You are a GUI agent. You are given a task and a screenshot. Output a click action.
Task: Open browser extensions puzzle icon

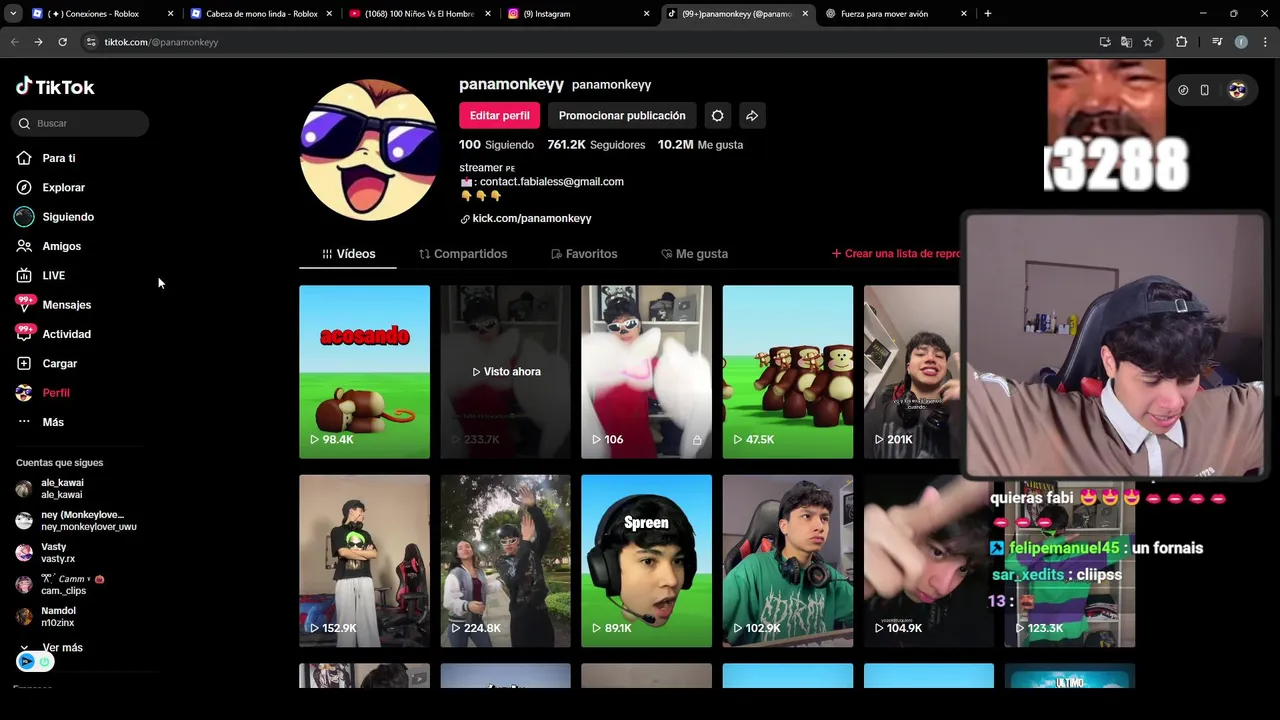[x=1182, y=42]
